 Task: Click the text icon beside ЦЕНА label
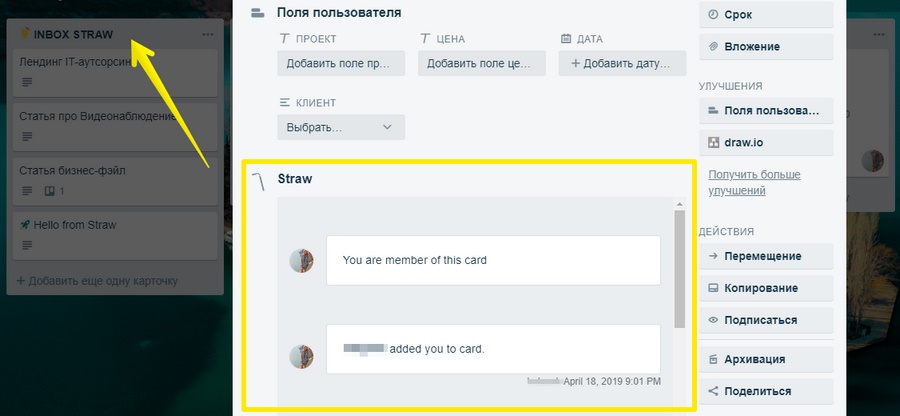pyautogui.click(x=425, y=38)
